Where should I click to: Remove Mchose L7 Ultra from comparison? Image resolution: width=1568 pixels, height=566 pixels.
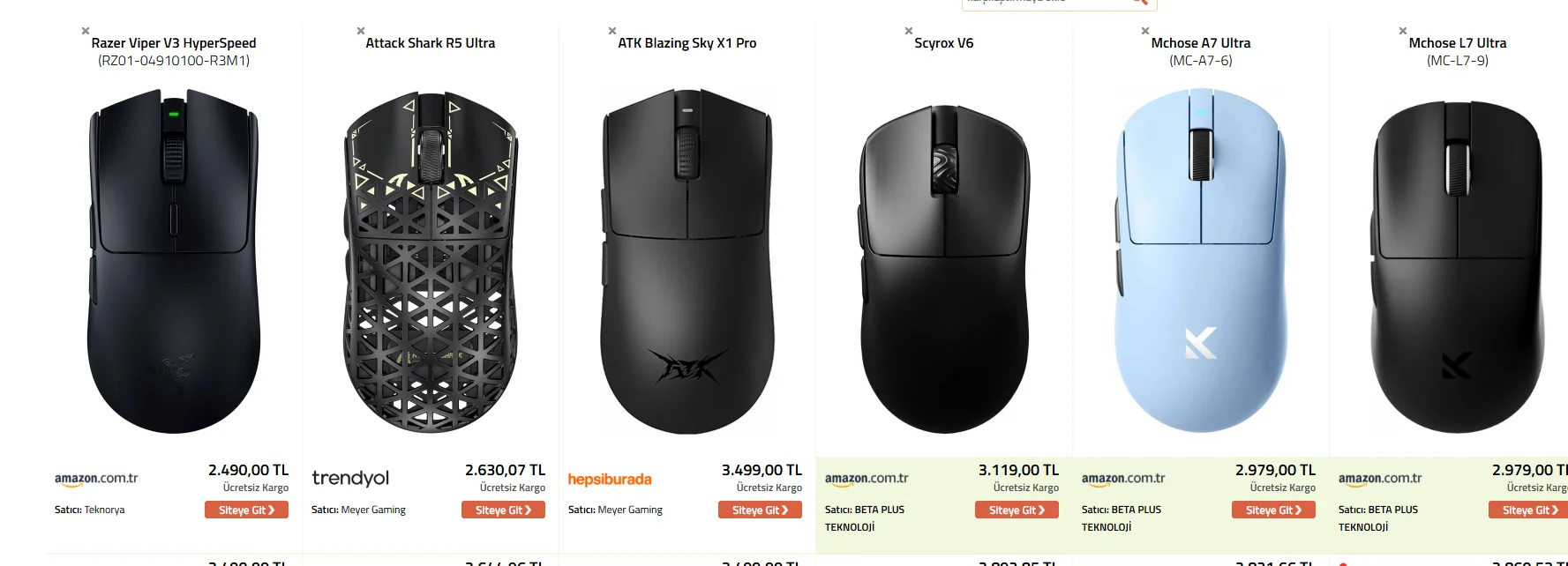[x=1403, y=31]
